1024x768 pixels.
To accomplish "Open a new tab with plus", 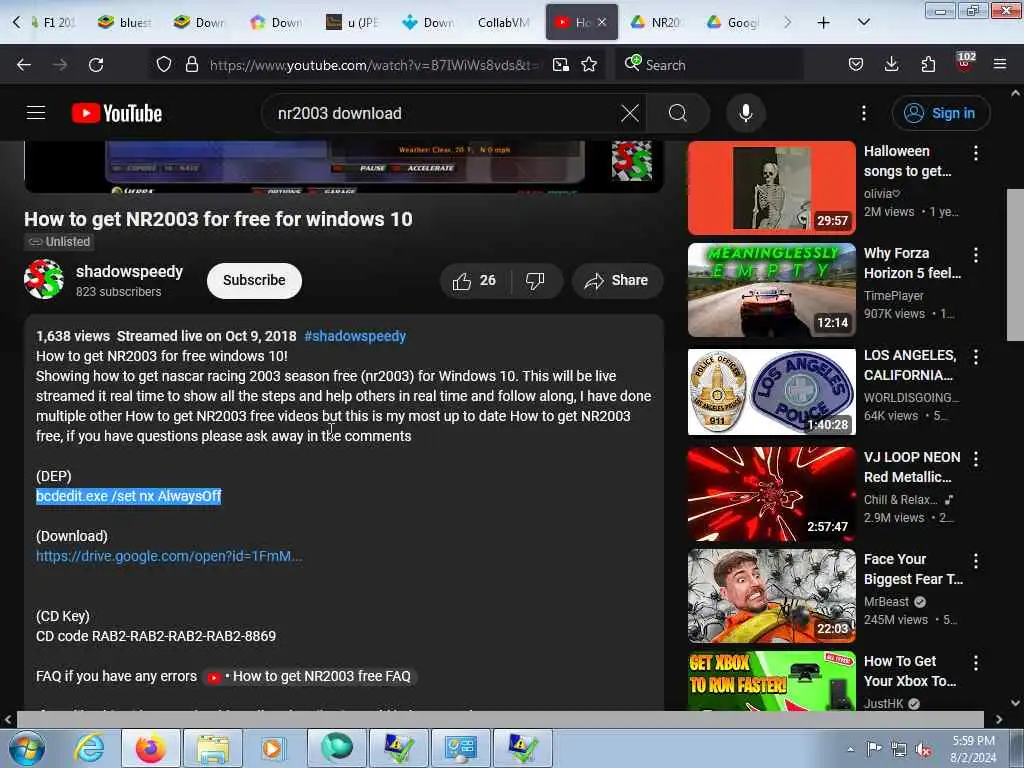I will click(x=824, y=22).
